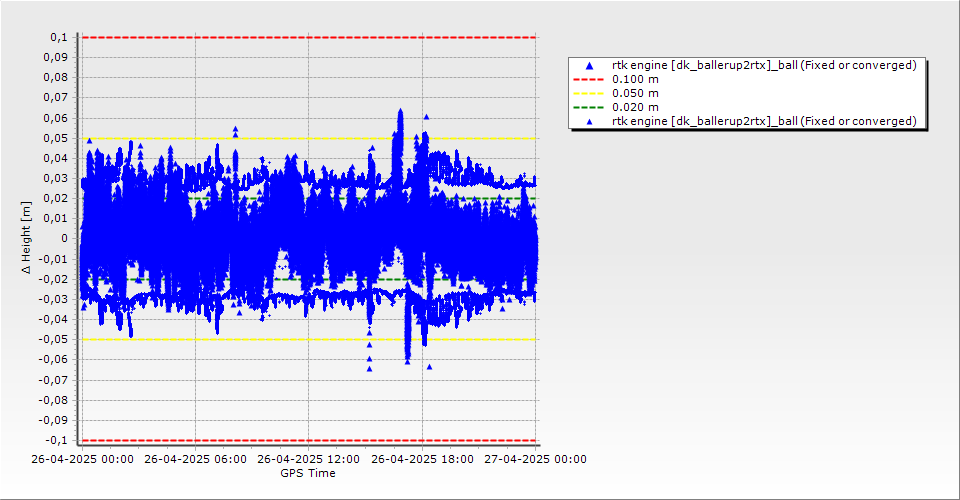Click the 0.100 m legend label
The height and width of the screenshot is (500, 960).
(635, 79)
